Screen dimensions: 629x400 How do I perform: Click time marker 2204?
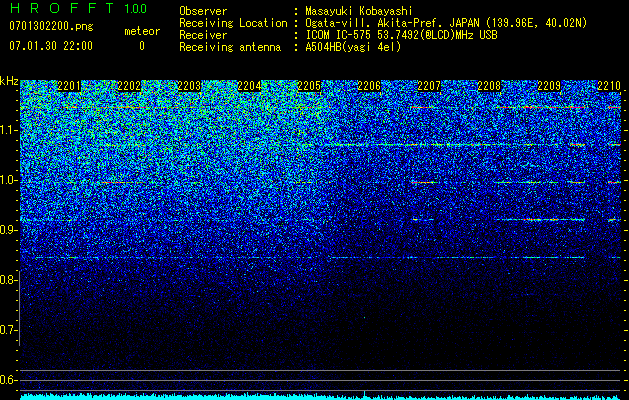[249, 86]
